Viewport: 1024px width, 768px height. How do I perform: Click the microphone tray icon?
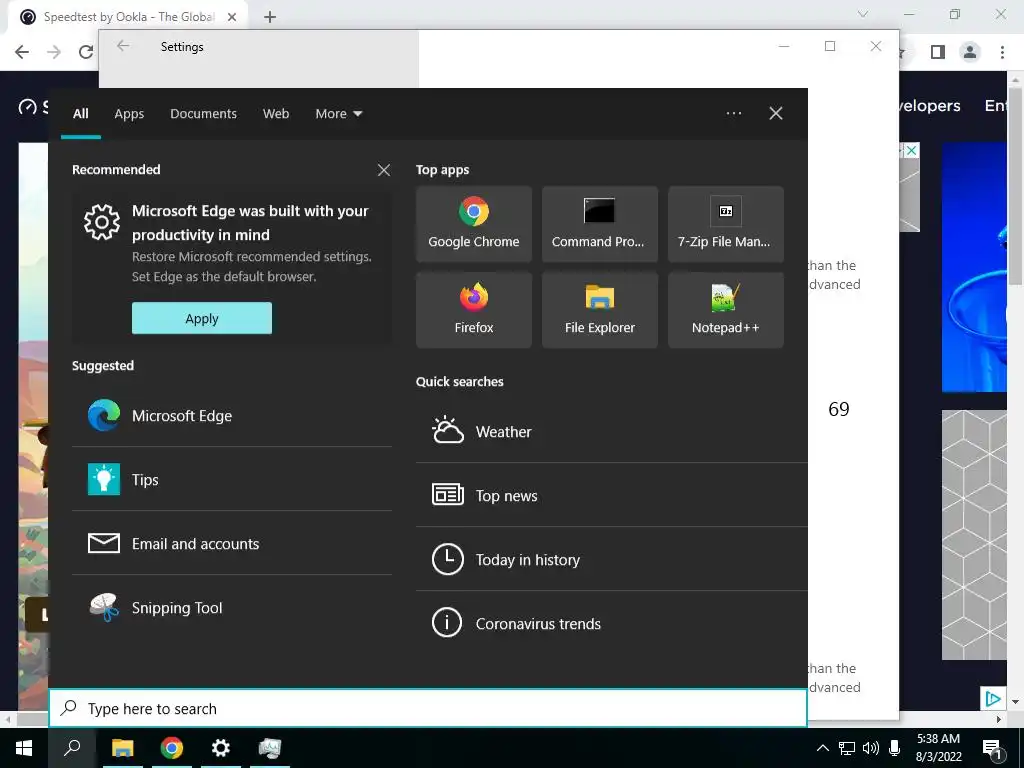895,748
